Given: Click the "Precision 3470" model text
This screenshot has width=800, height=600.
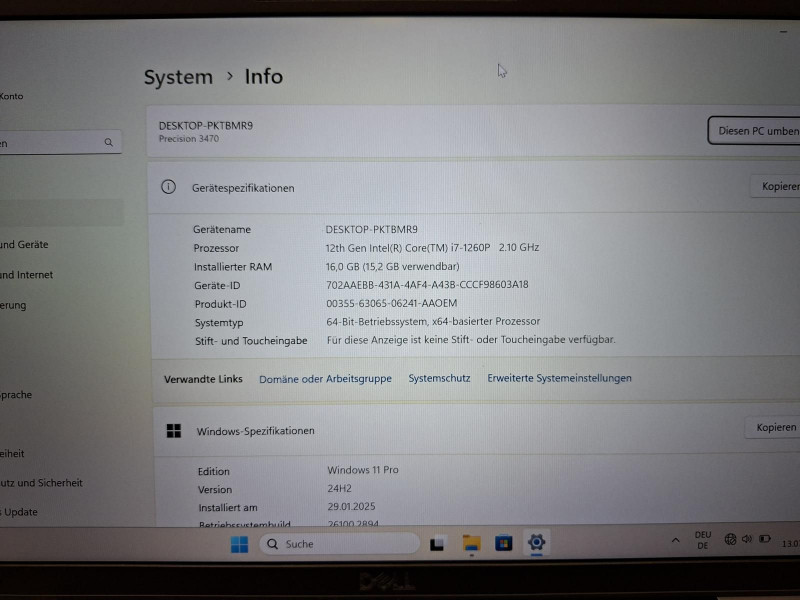Looking at the screenshot, I should tap(189, 139).
